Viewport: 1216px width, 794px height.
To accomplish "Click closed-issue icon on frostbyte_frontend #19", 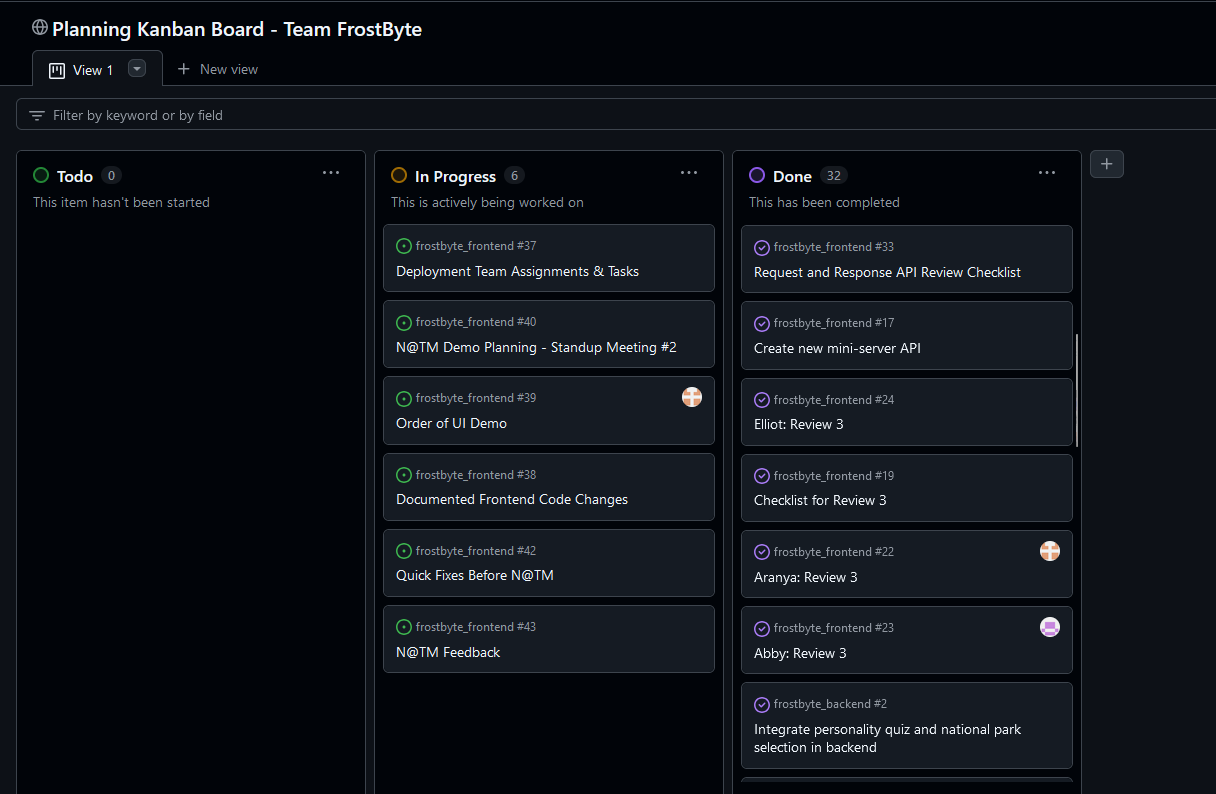I will (x=762, y=476).
